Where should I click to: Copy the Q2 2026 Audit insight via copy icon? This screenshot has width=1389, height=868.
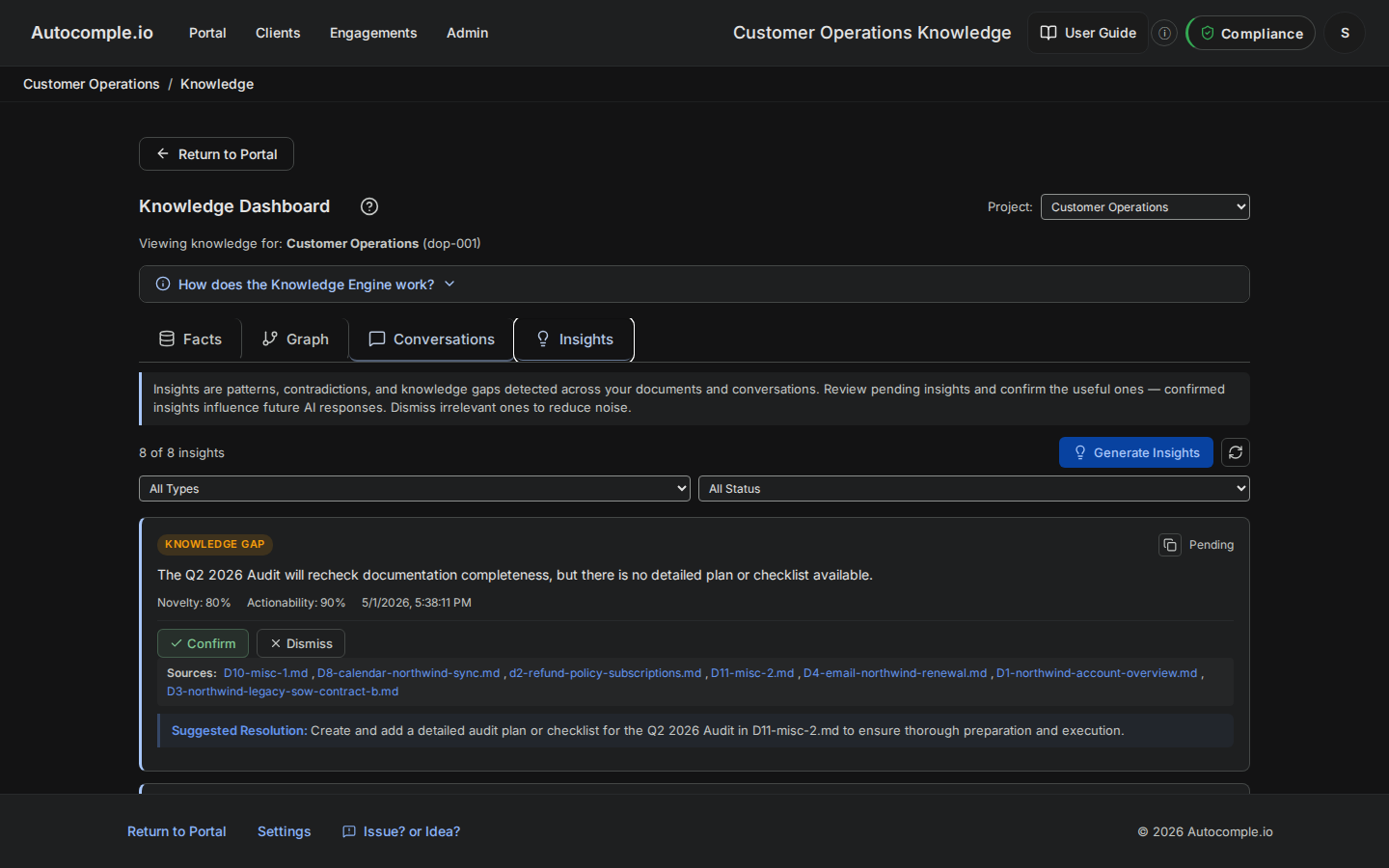[1170, 545]
